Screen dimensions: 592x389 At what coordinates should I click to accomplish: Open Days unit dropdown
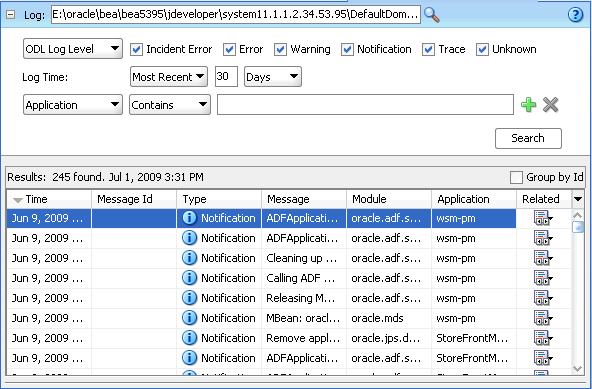click(273, 77)
